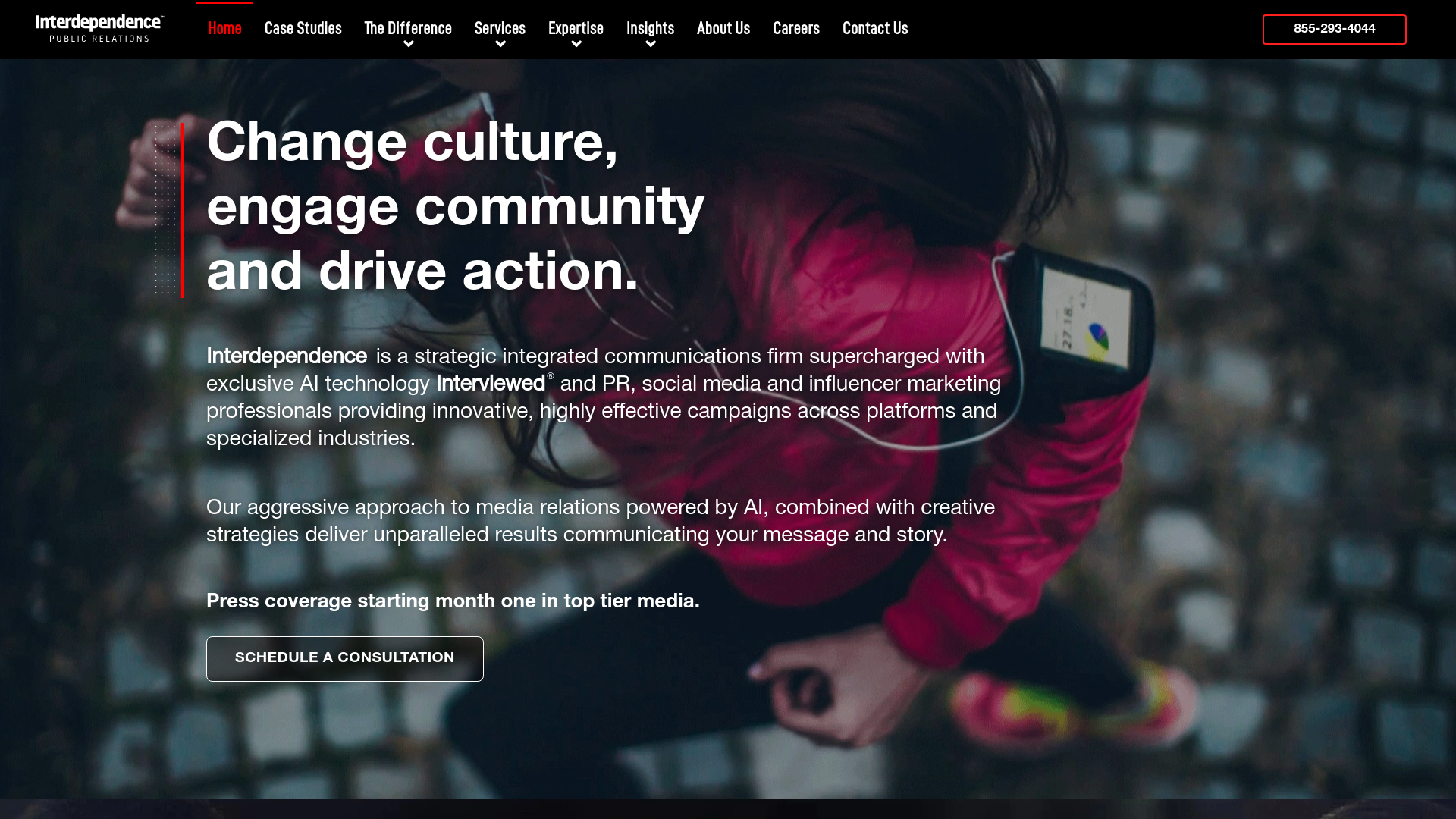Open the Insights menu

tap(650, 28)
